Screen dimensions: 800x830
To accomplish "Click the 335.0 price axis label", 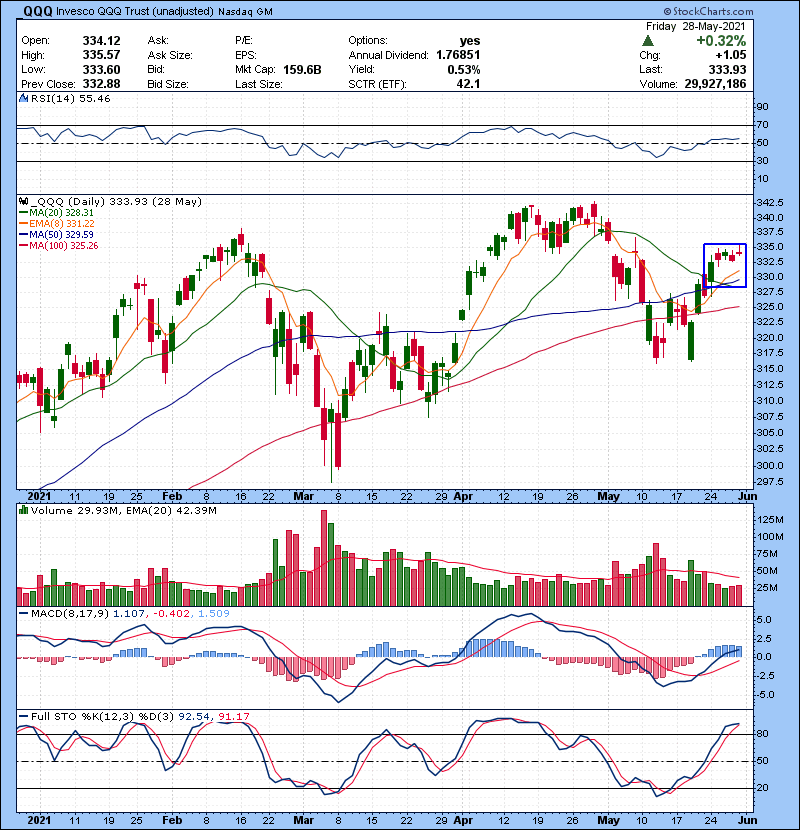I will (x=770, y=247).
